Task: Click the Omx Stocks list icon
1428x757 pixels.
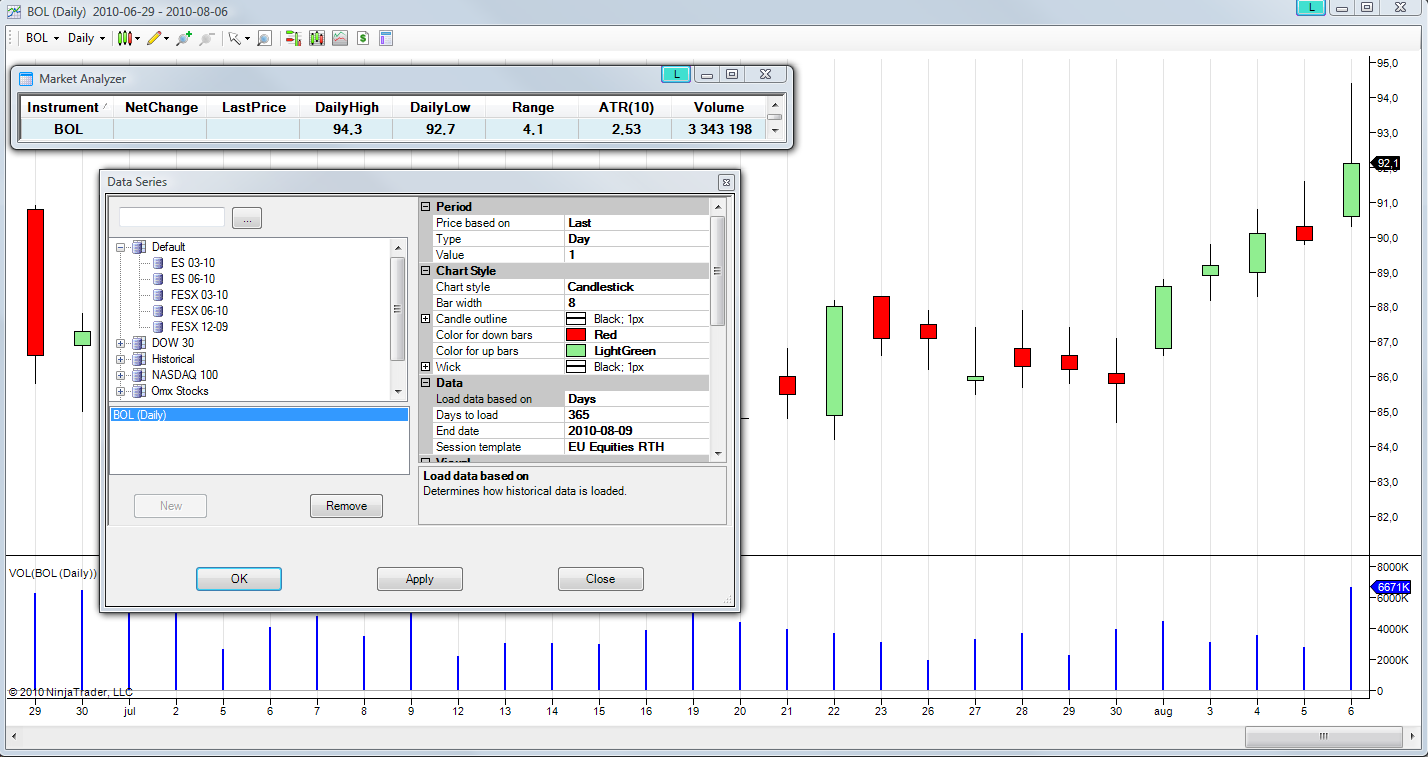Action: click(x=139, y=391)
